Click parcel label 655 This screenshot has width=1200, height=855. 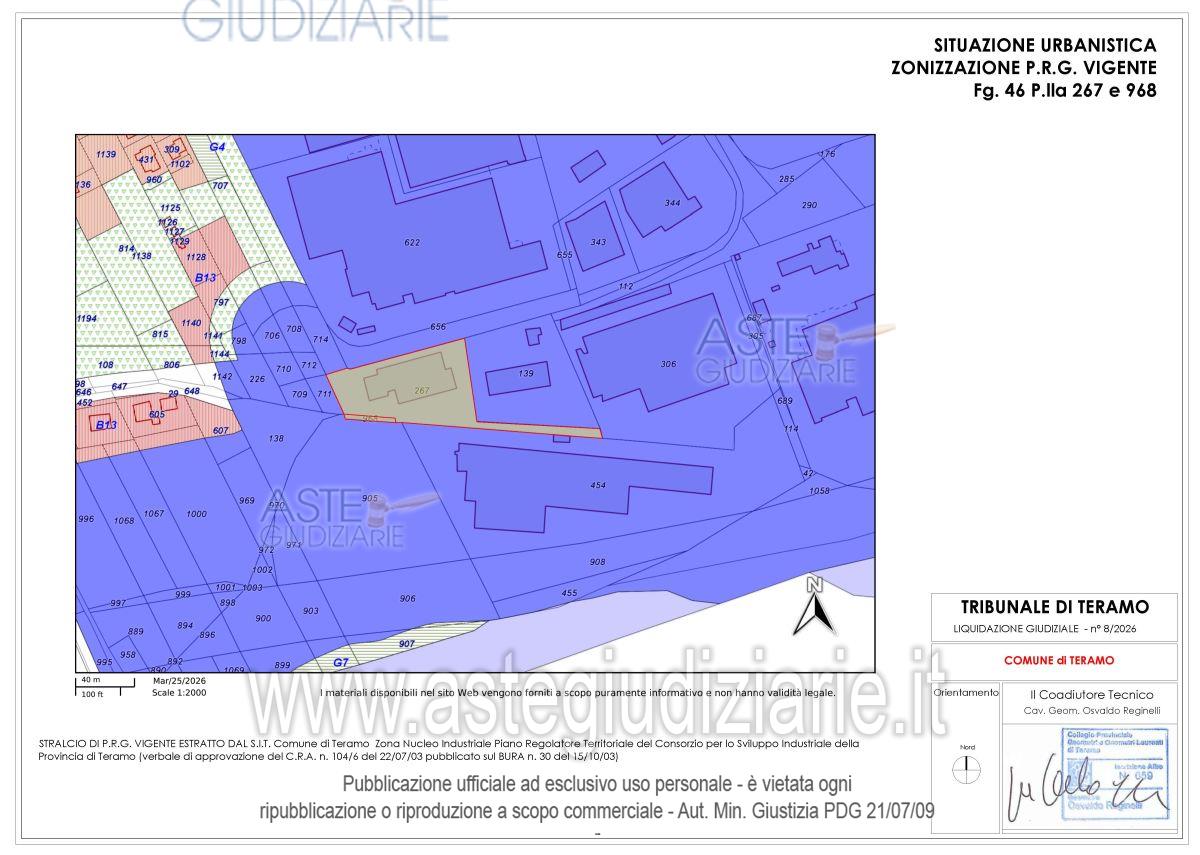[x=564, y=255]
